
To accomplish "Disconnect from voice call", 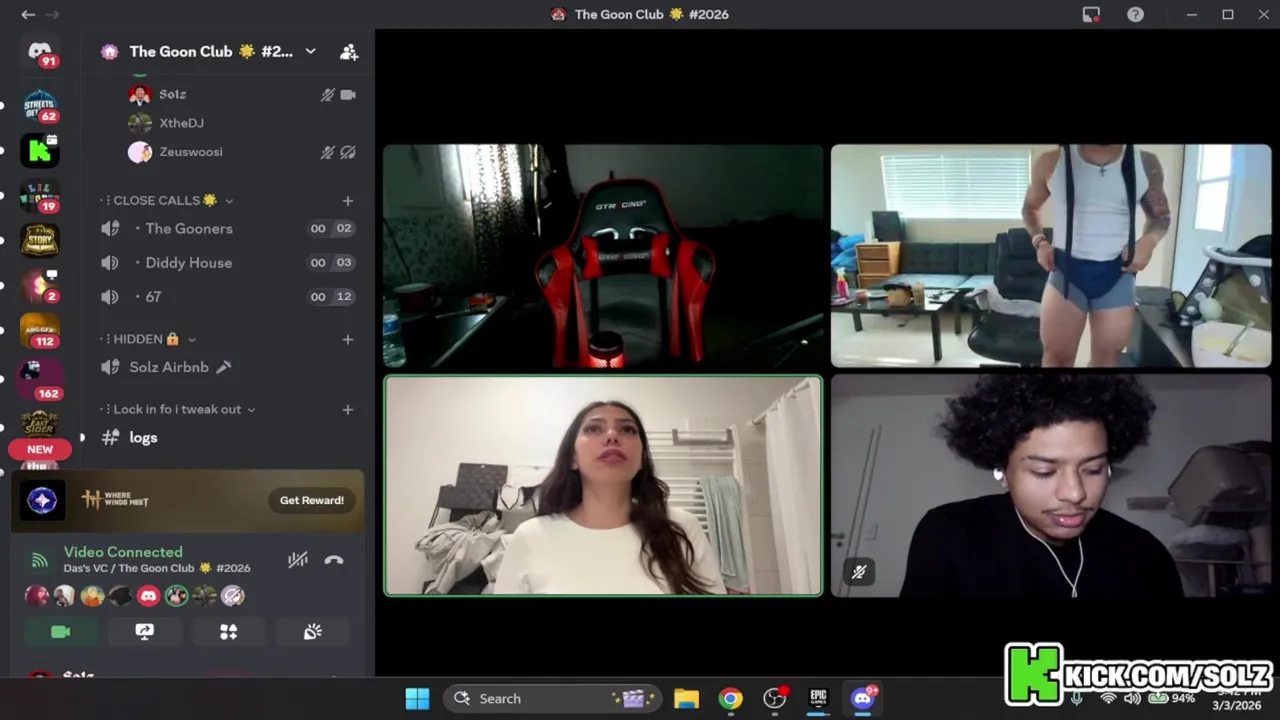I will (334, 560).
